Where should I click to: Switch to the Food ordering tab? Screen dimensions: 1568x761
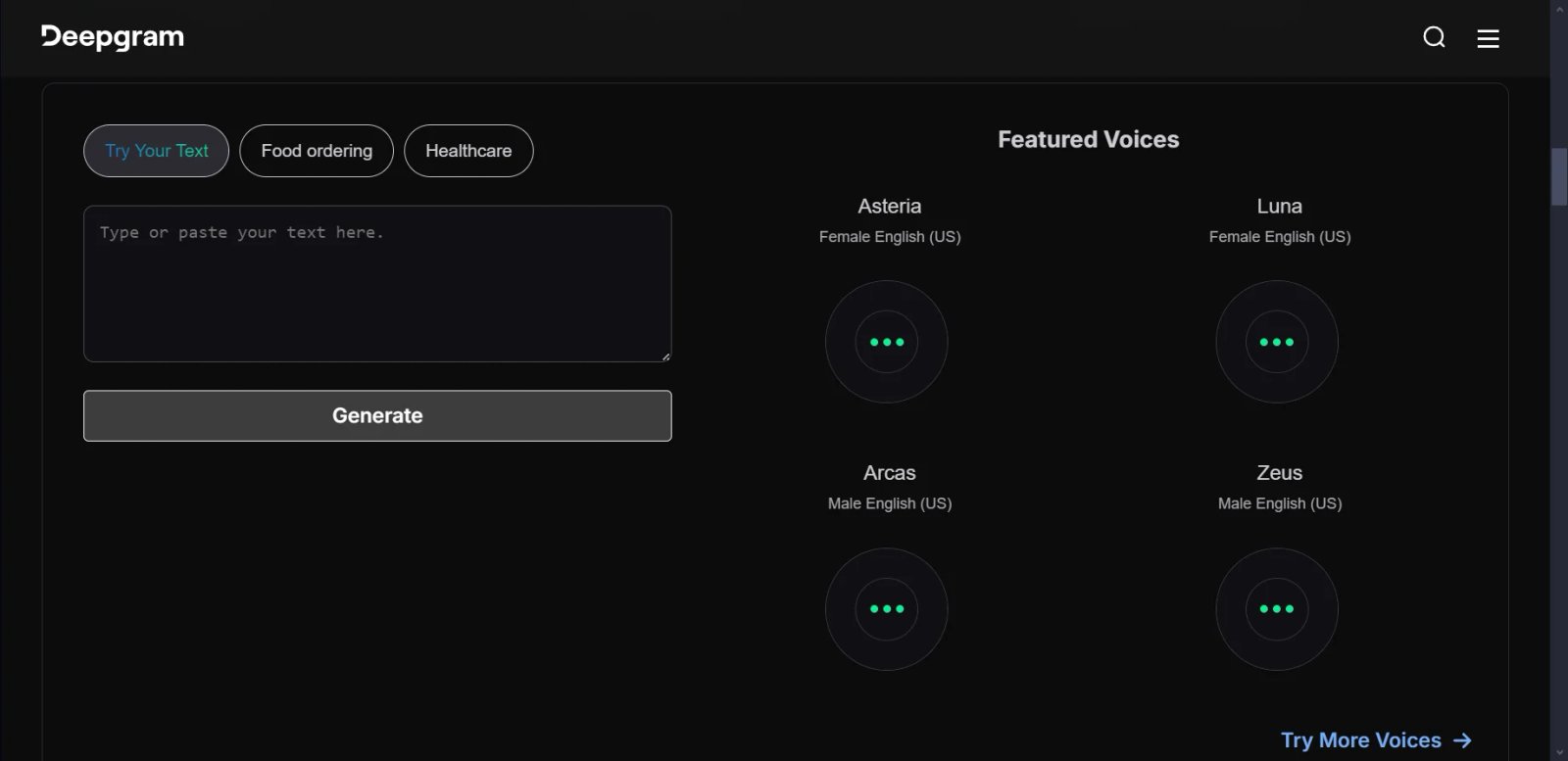pyautogui.click(x=317, y=151)
